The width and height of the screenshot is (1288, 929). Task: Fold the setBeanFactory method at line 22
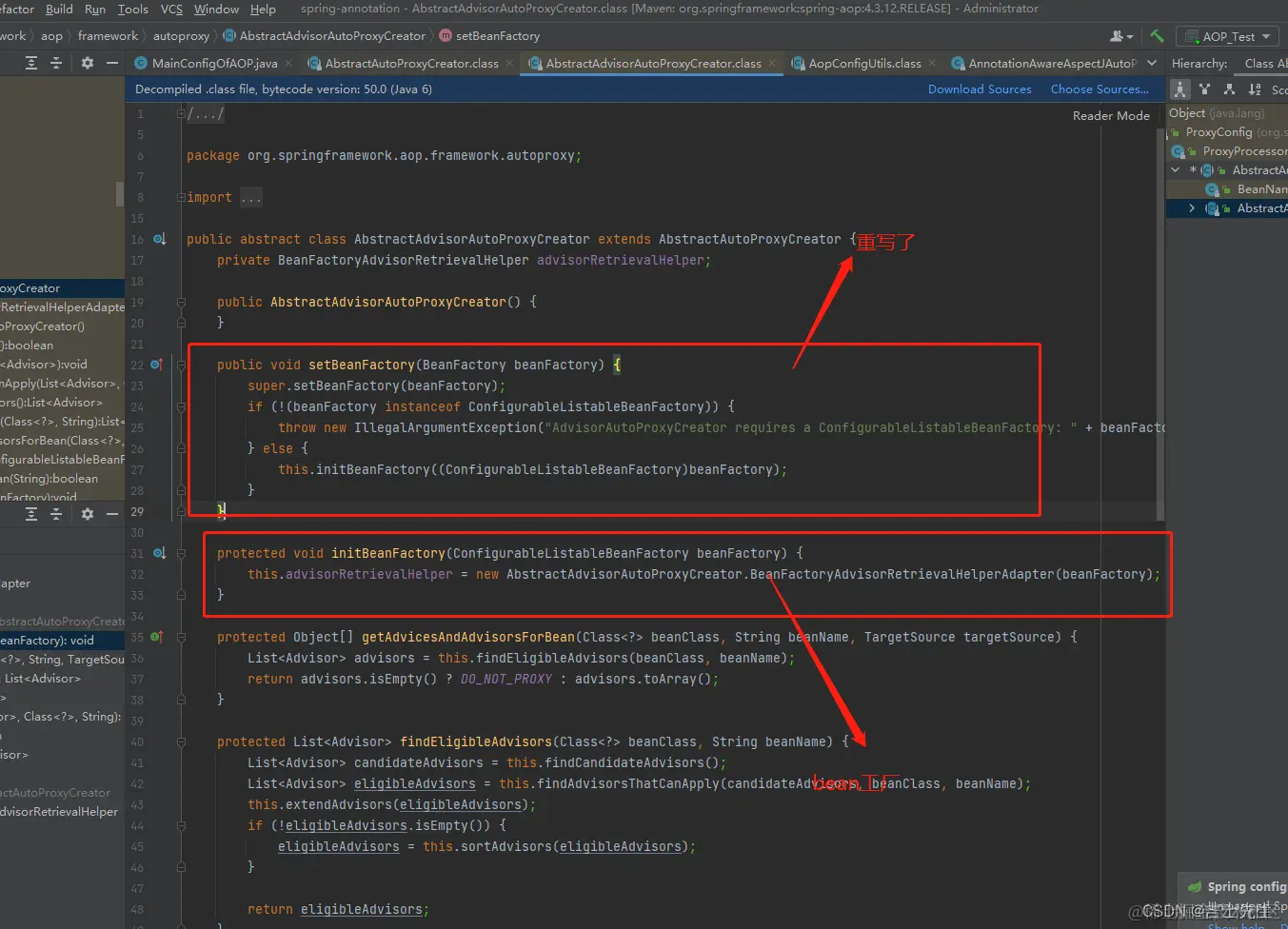(181, 365)
